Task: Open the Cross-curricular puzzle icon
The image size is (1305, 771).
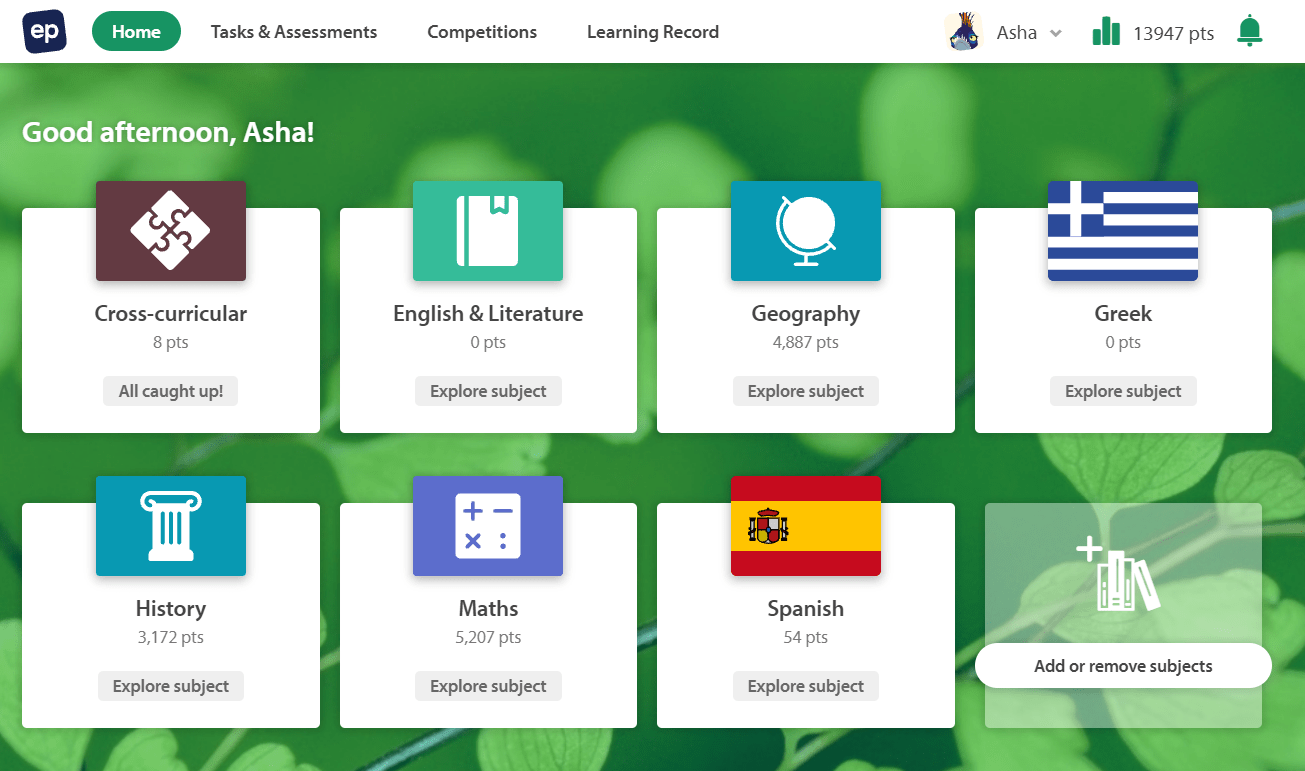Action: (171, 231)
